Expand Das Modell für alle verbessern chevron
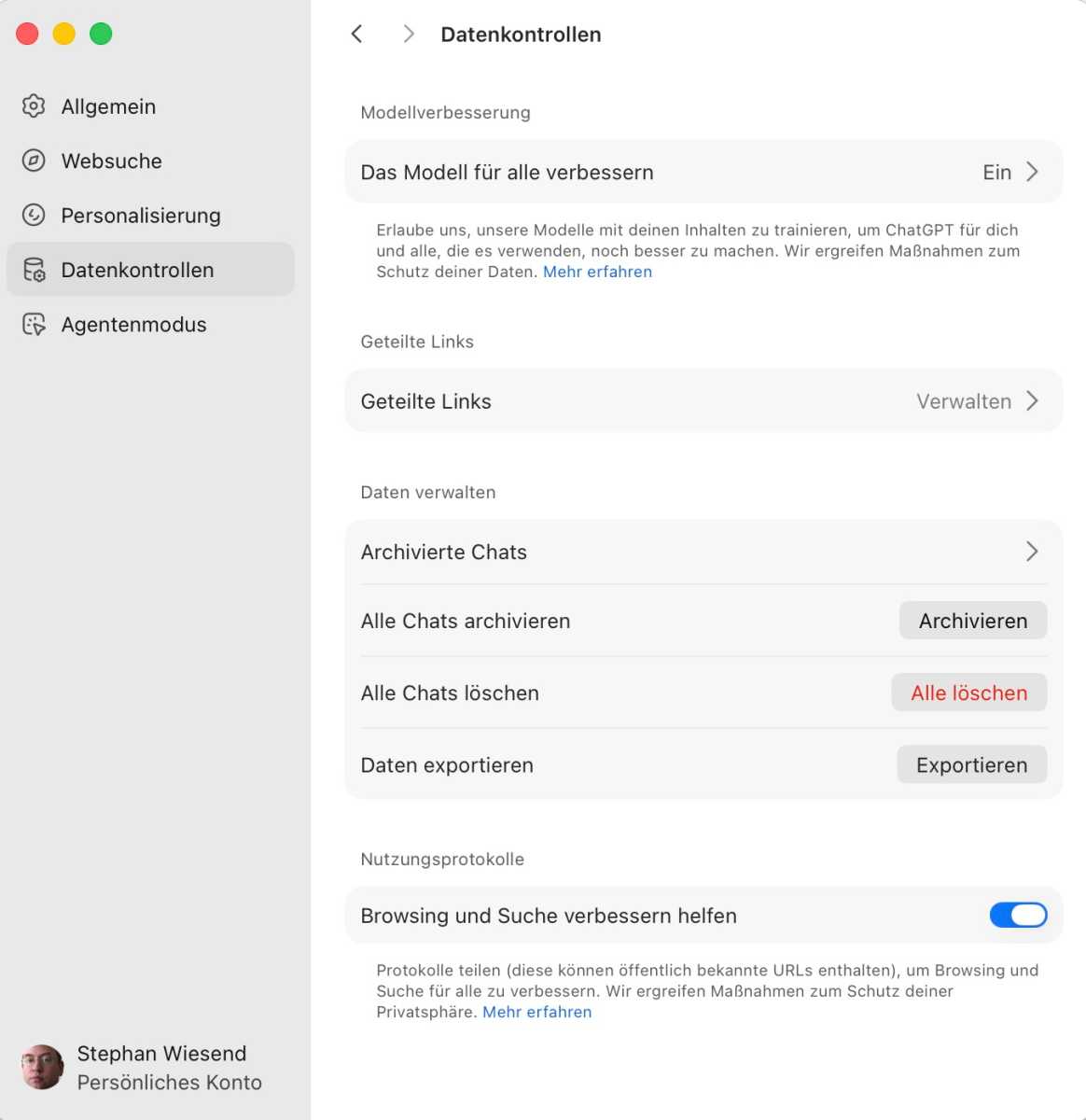This screenshot has height=1120, width=1086. 1032,172
